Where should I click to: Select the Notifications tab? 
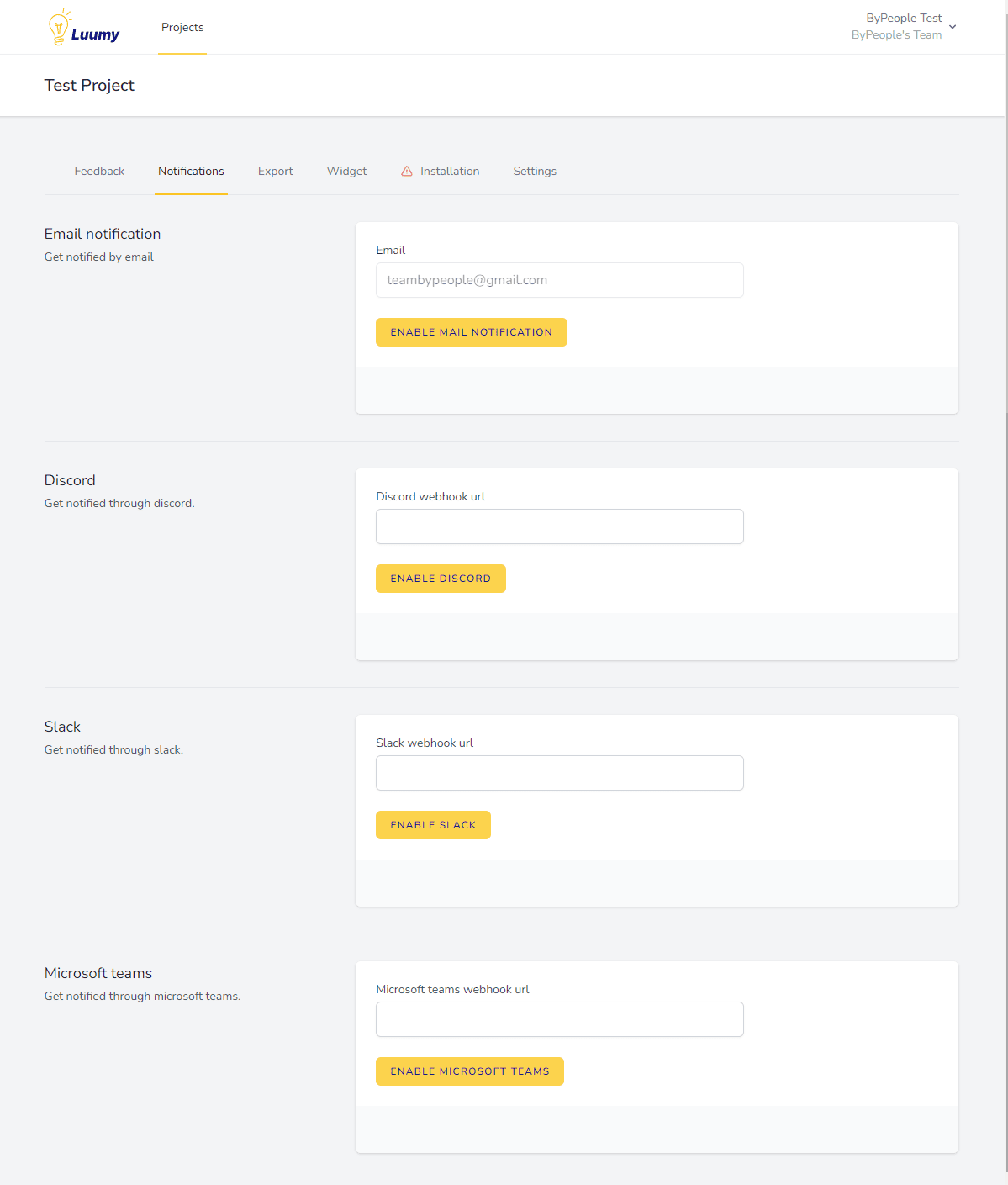point(191,171)
